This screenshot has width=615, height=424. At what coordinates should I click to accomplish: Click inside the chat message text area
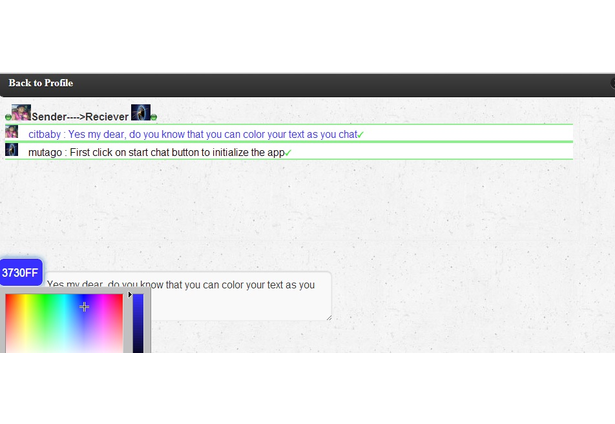pos(189,296)
